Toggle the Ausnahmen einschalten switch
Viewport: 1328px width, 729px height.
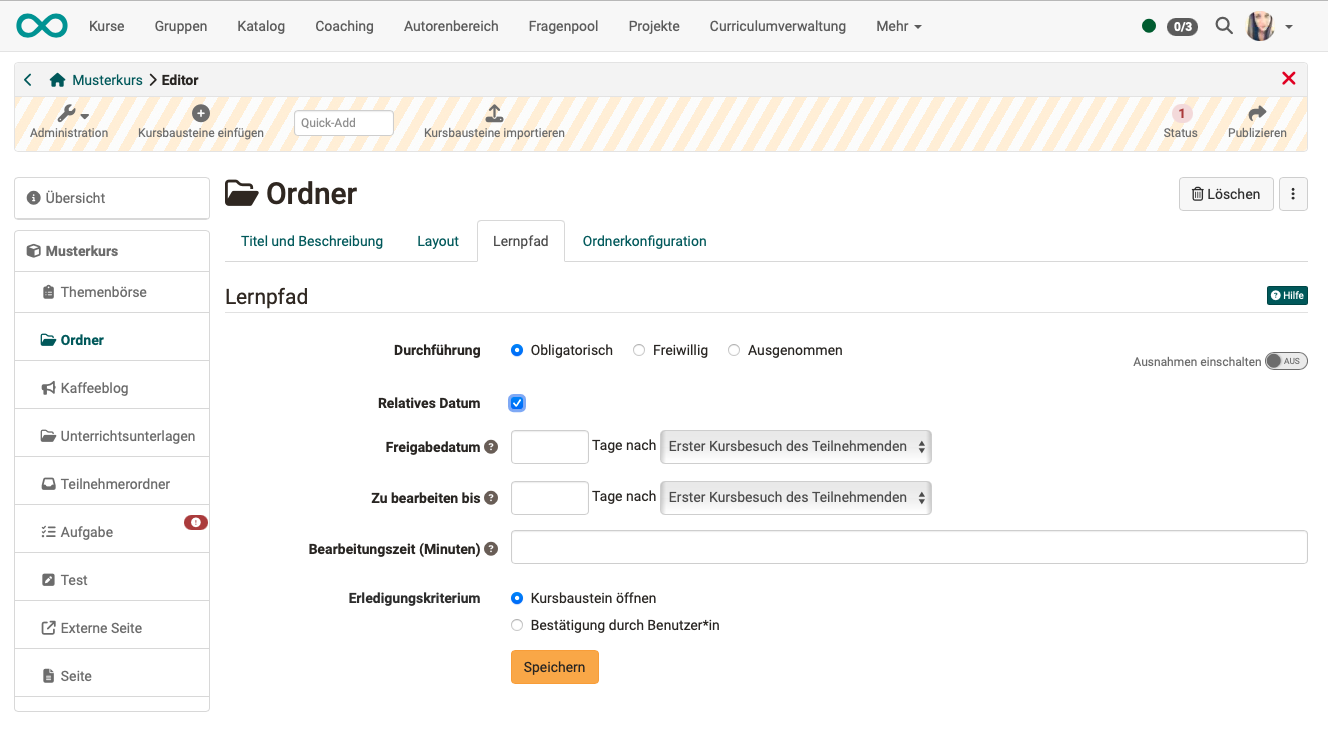[x=1286, y=361]
